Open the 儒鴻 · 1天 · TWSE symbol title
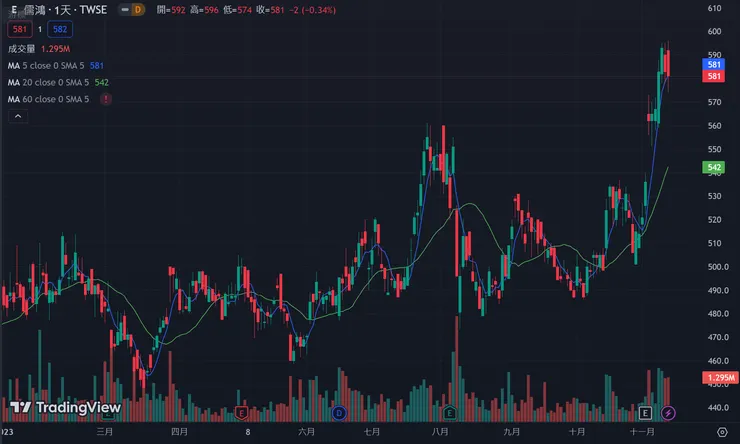Image resolution: width=740 pixels, height=444 pixels. pos(65,9)
